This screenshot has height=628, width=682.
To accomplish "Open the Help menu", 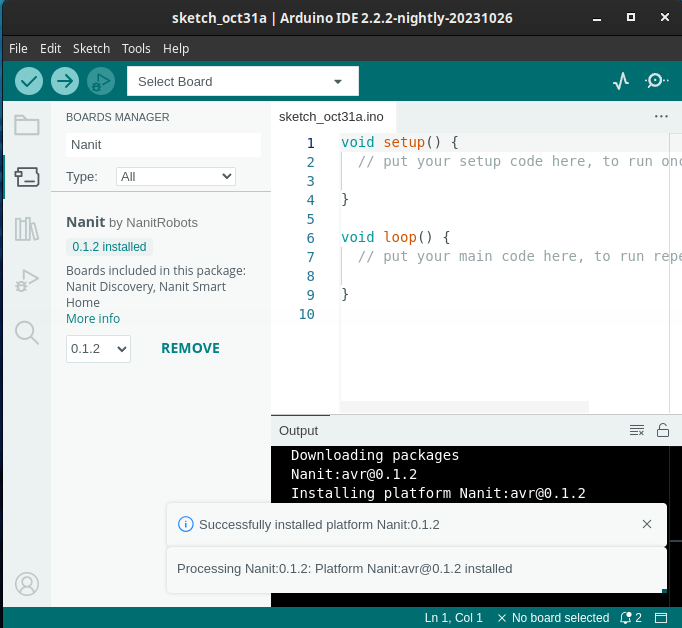I will point(176,49).
